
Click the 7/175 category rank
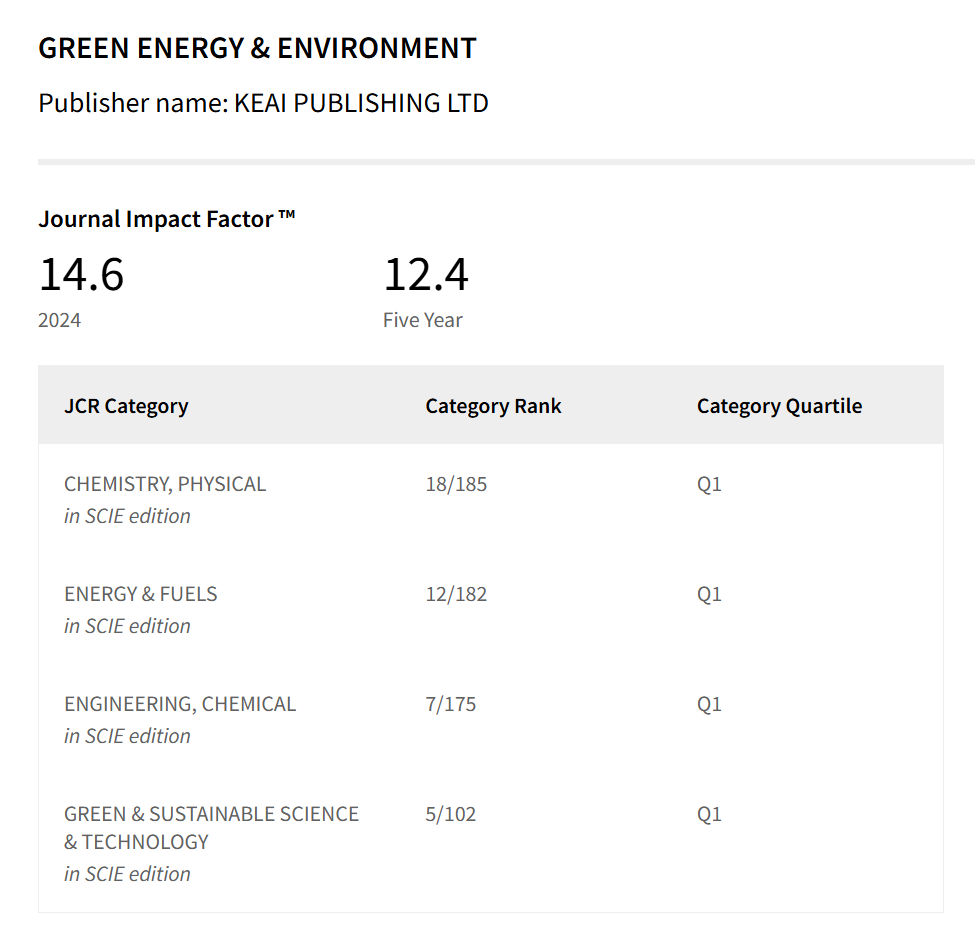pyautogui.click(x=451, y=704)
